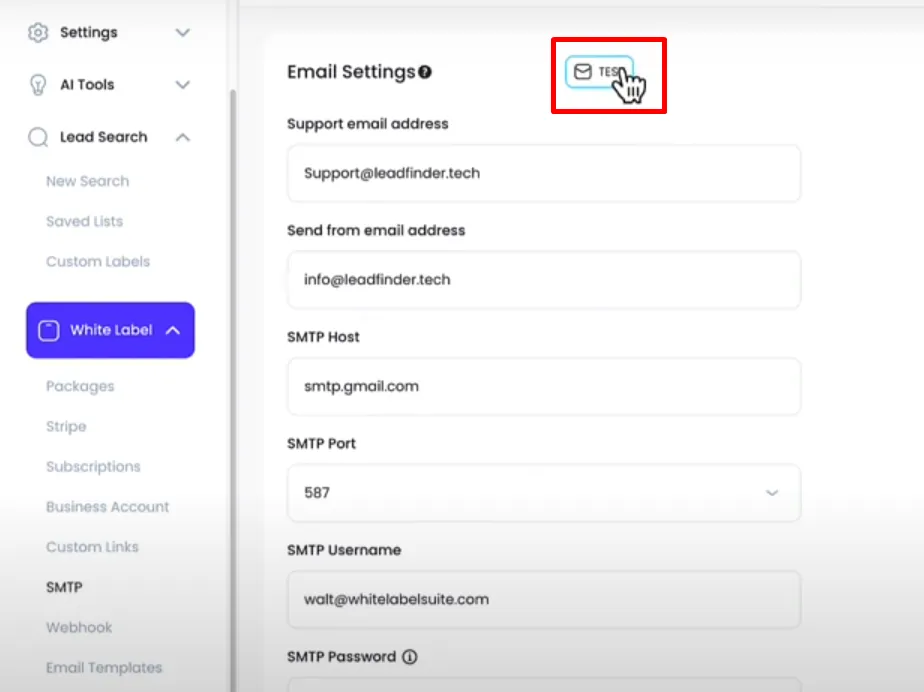924x692 pixels.
Task: Open New Search in sidebar
Action: 88,182
